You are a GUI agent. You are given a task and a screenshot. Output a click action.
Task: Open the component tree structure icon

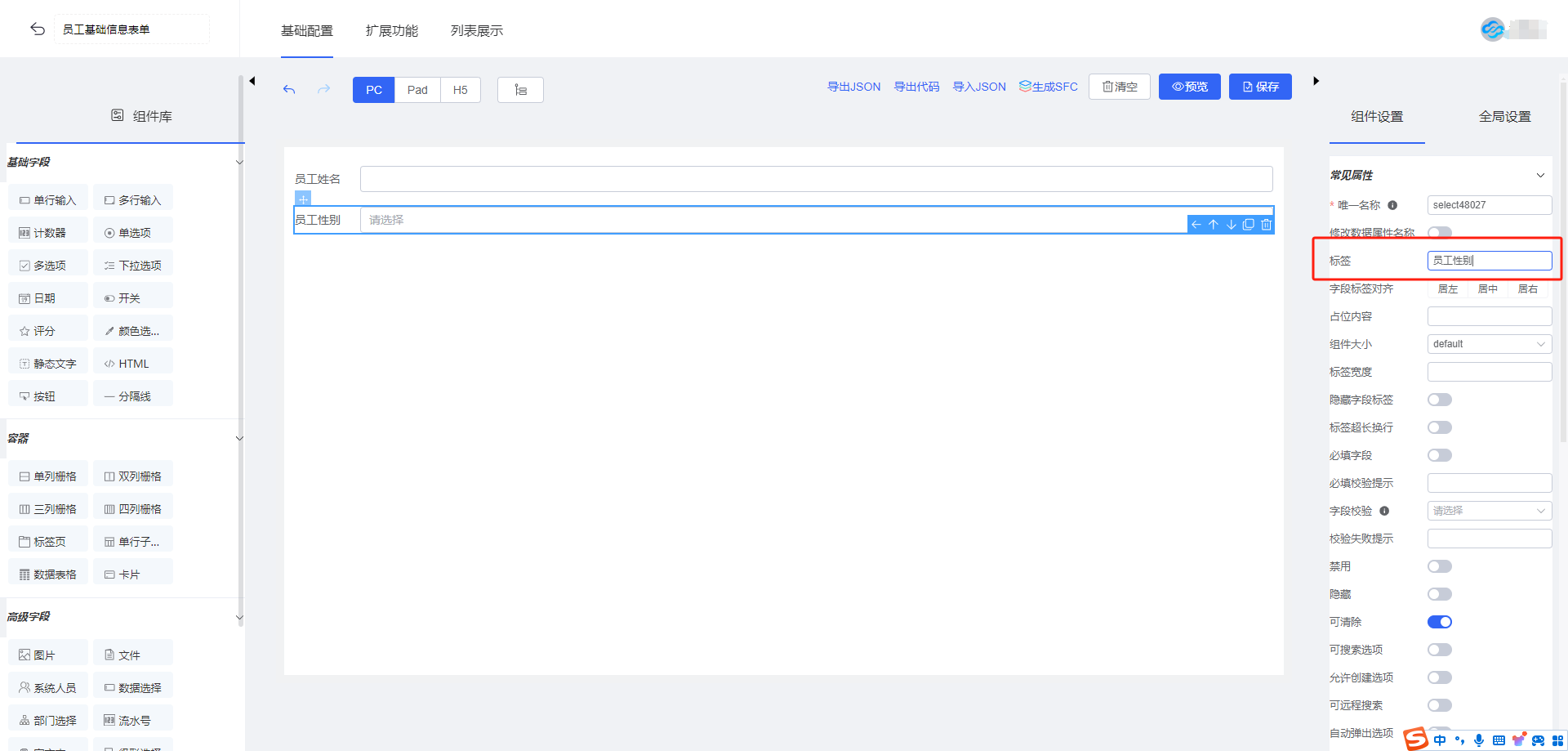pyautogui.click(x=520, y=90)
